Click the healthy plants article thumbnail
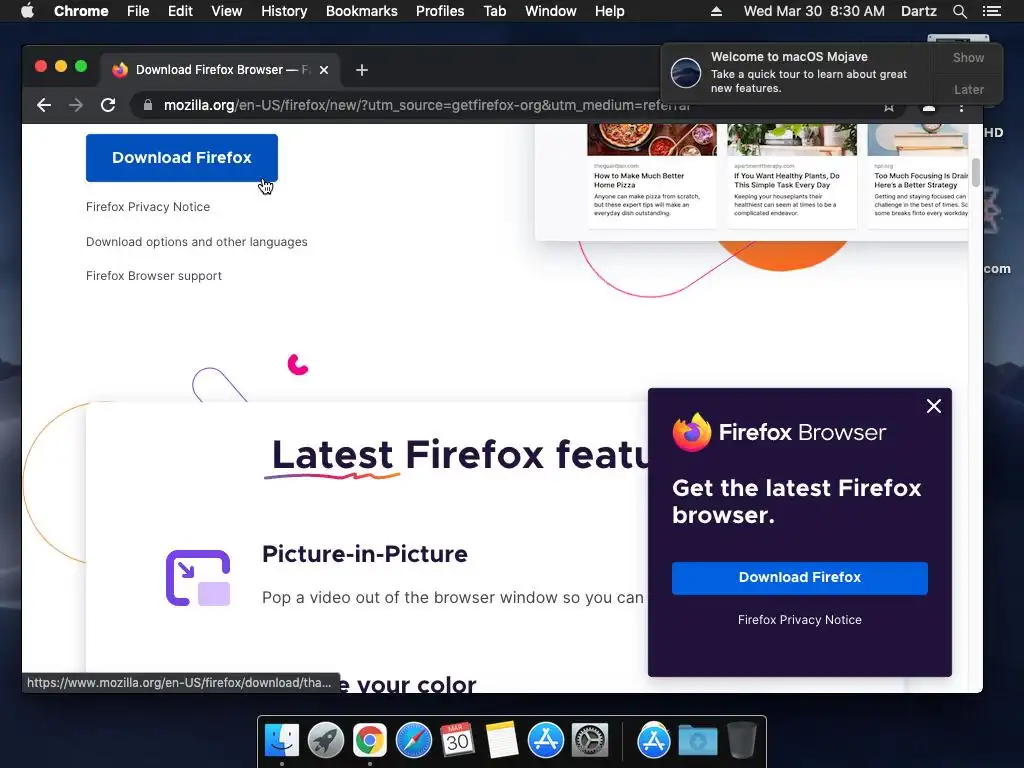Screen dimensions: 1024x768 792,140
